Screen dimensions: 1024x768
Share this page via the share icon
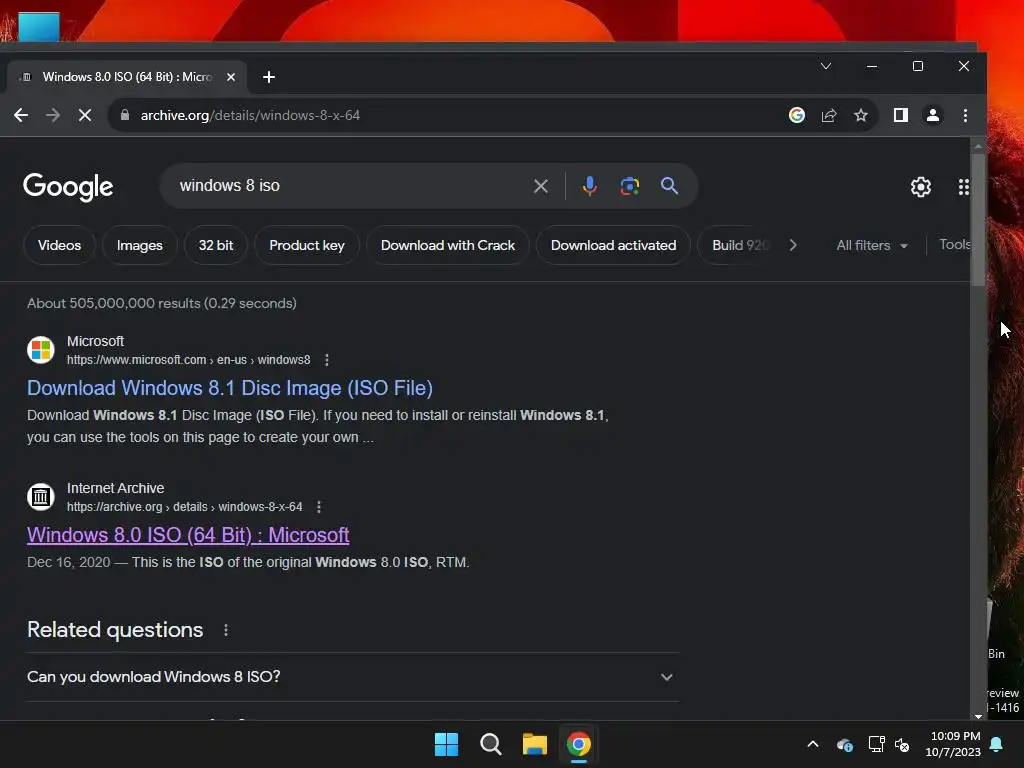tap(829, 116)
